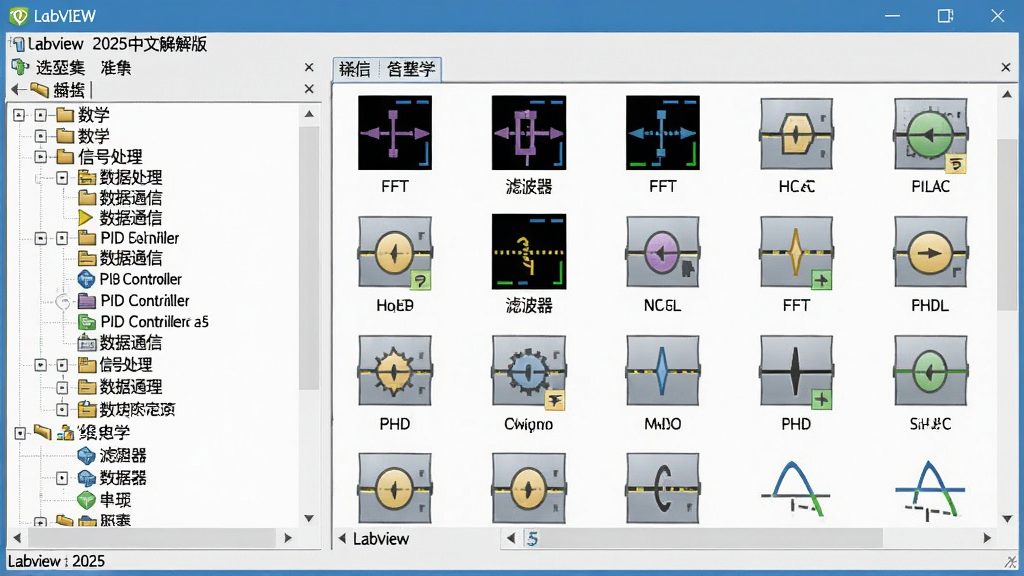Select the PILAC green circle icon

tap(930, 135)
